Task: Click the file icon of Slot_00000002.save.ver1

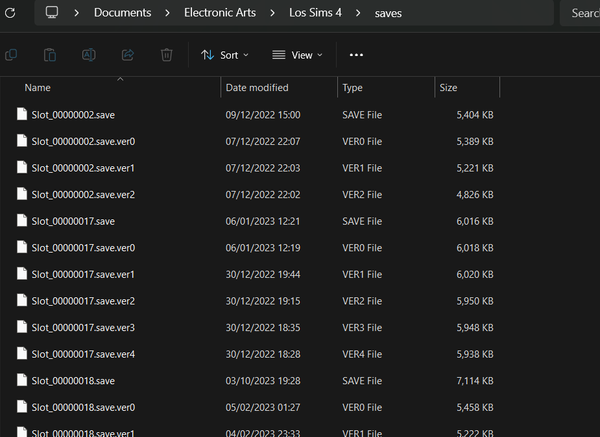Action: pos(22,167)
